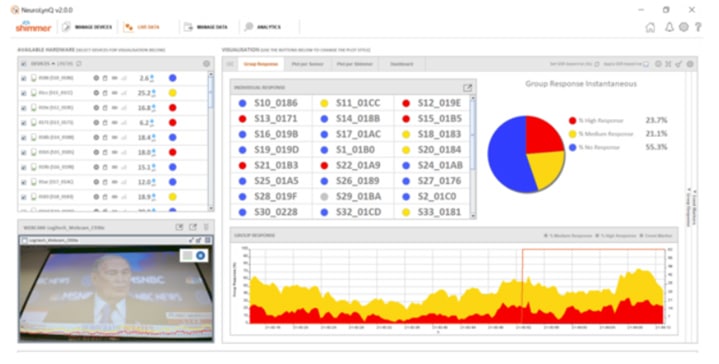This screenshot has height=364, width=719.
Task: Open the Manage Data section
Action: pyautogui.click(x=205, y=27)
